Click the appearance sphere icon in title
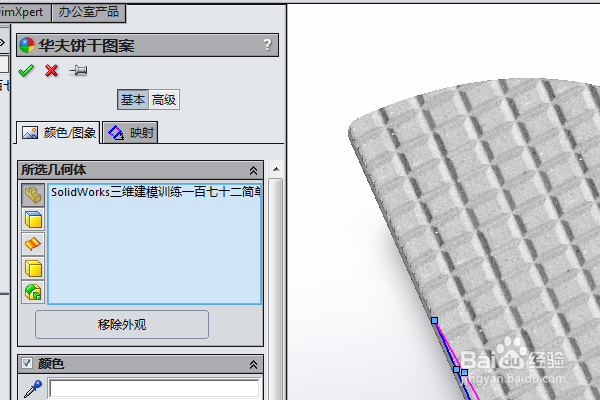The image size is (600, 400). point(27,45)
